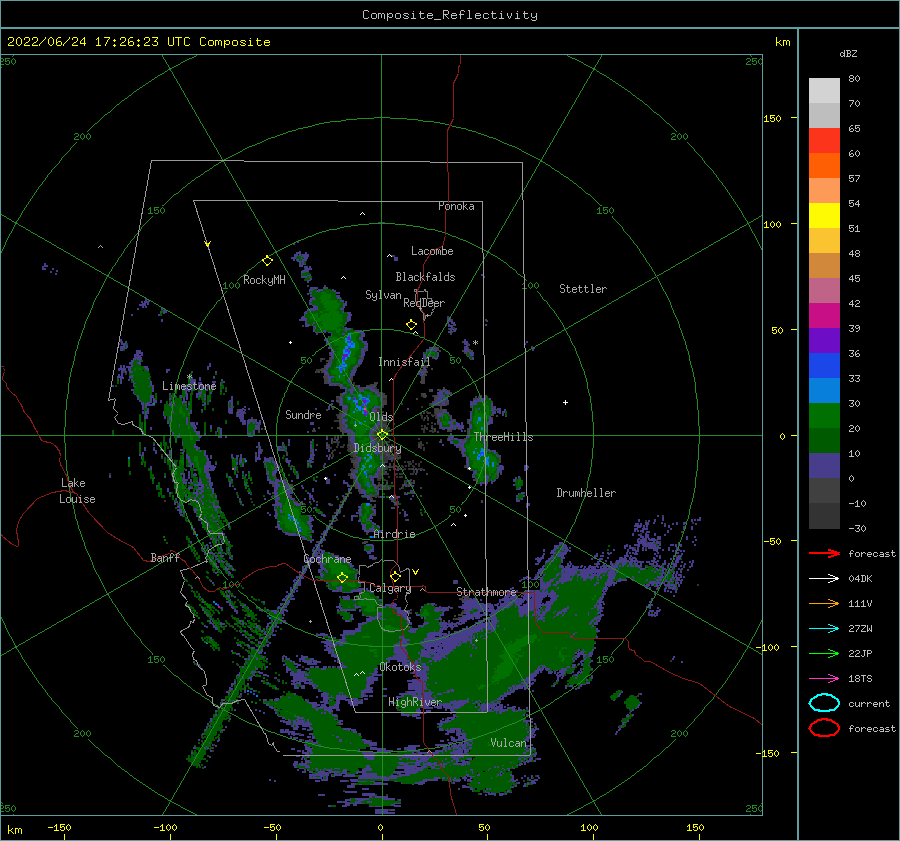Viewport: 900px width, 841px height.
Task: Click the yellow 51-54 dBZ swatch
Action: pyautogui.click(x=824, y=216)
